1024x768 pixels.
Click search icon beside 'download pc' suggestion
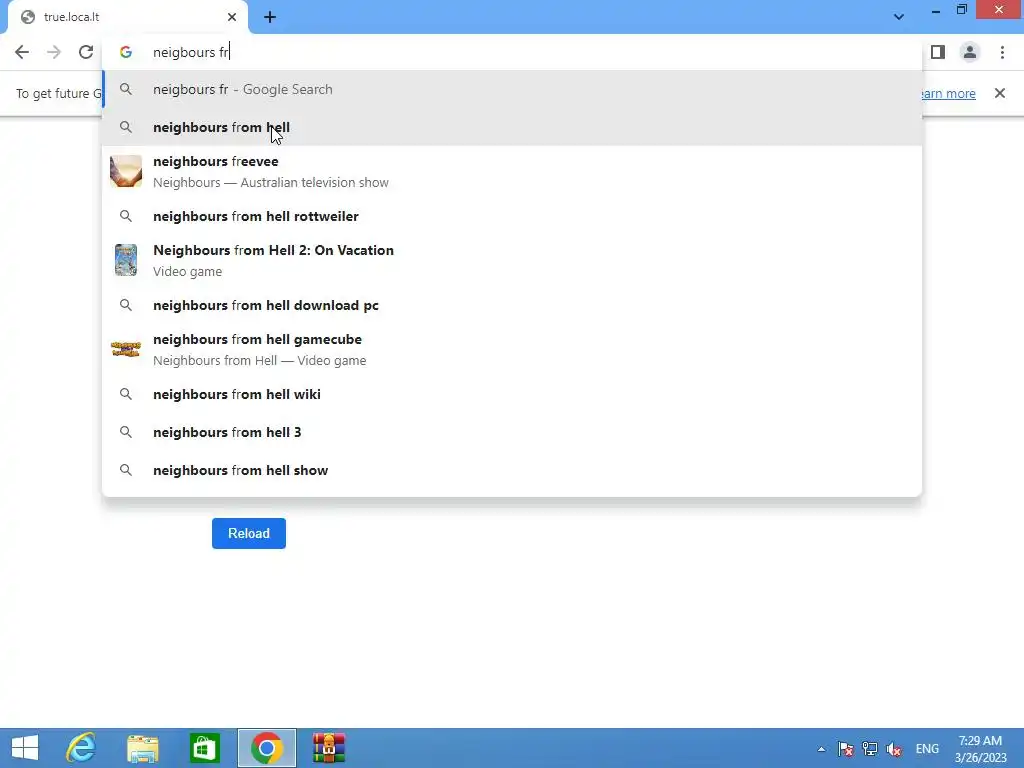click(126, 305)
